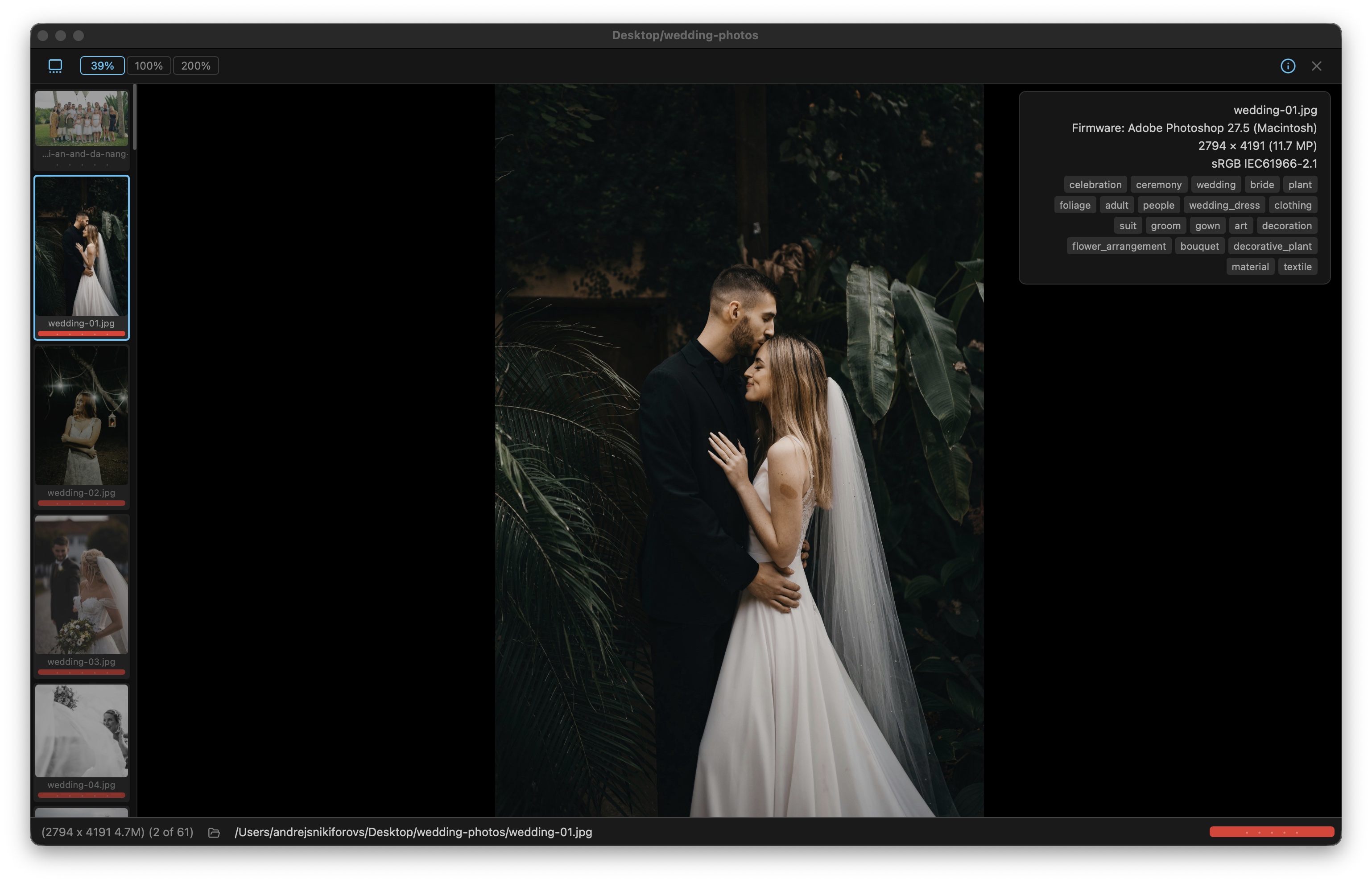Screen dimensions: 1372x883
Task: Select the 39% fit zoom button
Action: click(102, 66)
